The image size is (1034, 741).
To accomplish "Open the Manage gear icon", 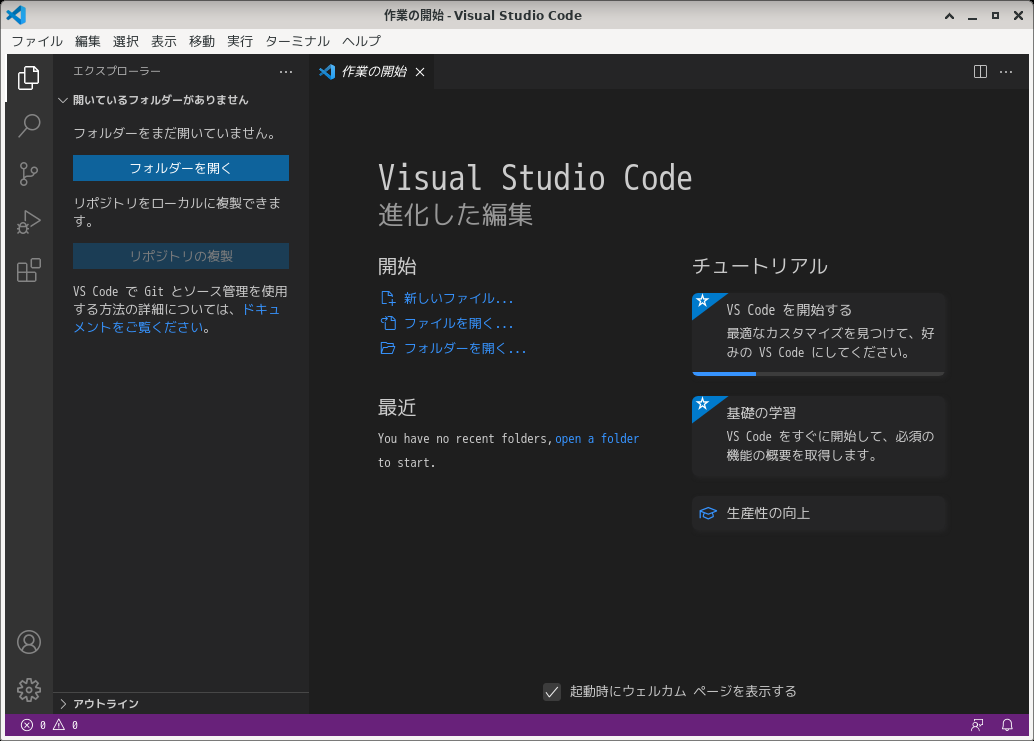I will pyautogui.click(x=28, y=690).
